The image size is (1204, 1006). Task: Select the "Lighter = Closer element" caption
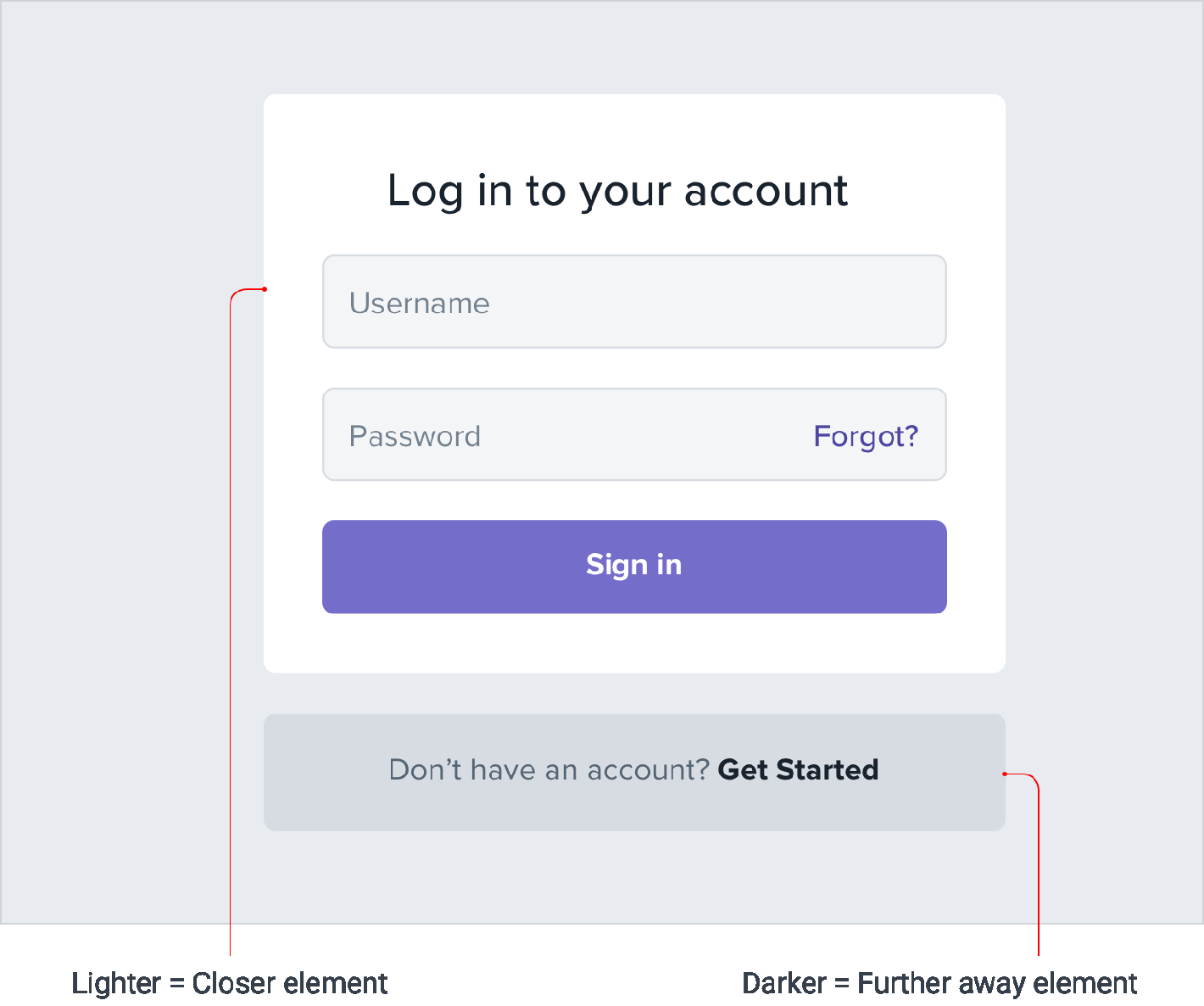coord(230,983)
